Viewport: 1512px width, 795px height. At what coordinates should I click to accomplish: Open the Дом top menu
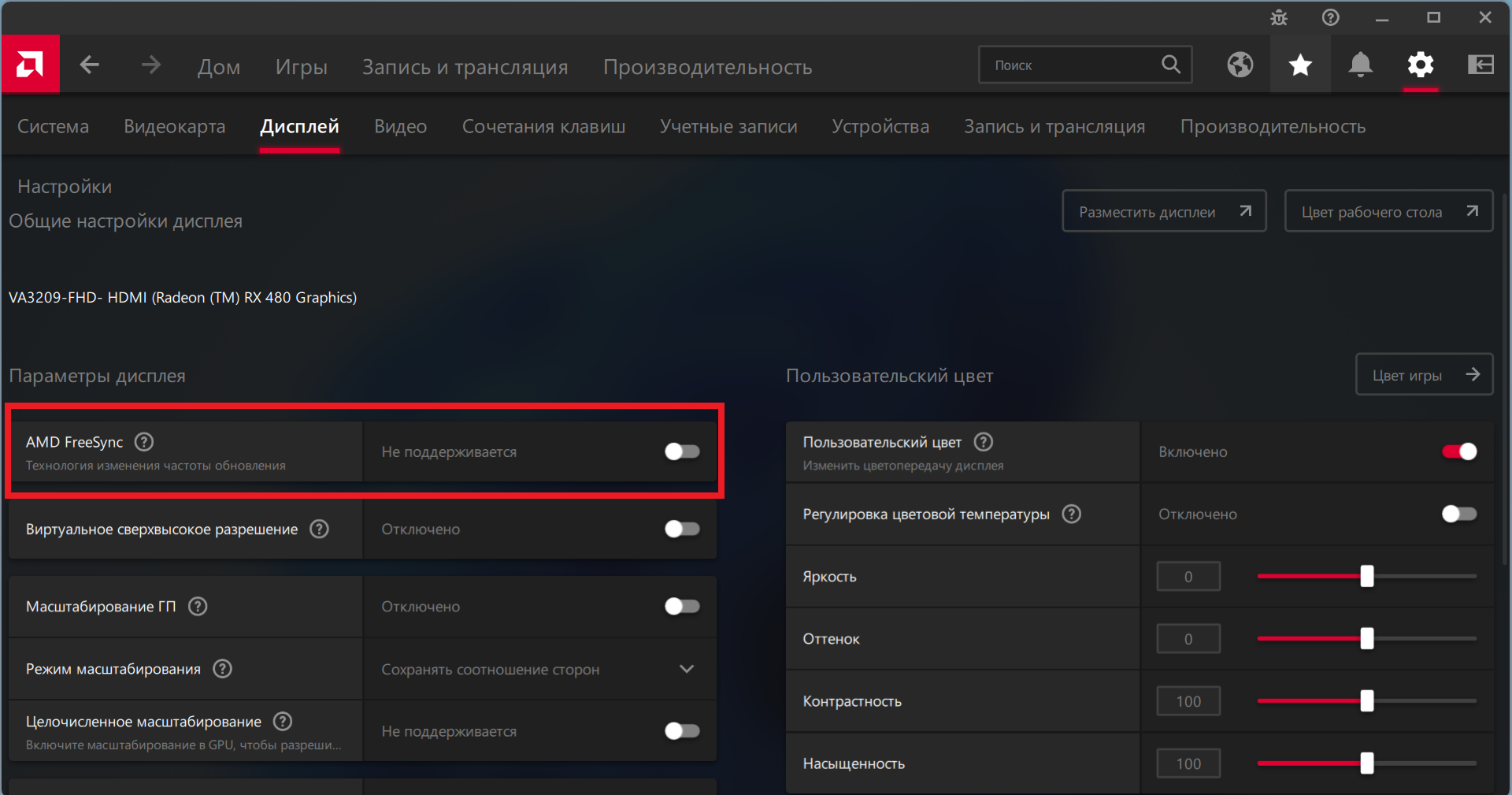click(219, 67)
